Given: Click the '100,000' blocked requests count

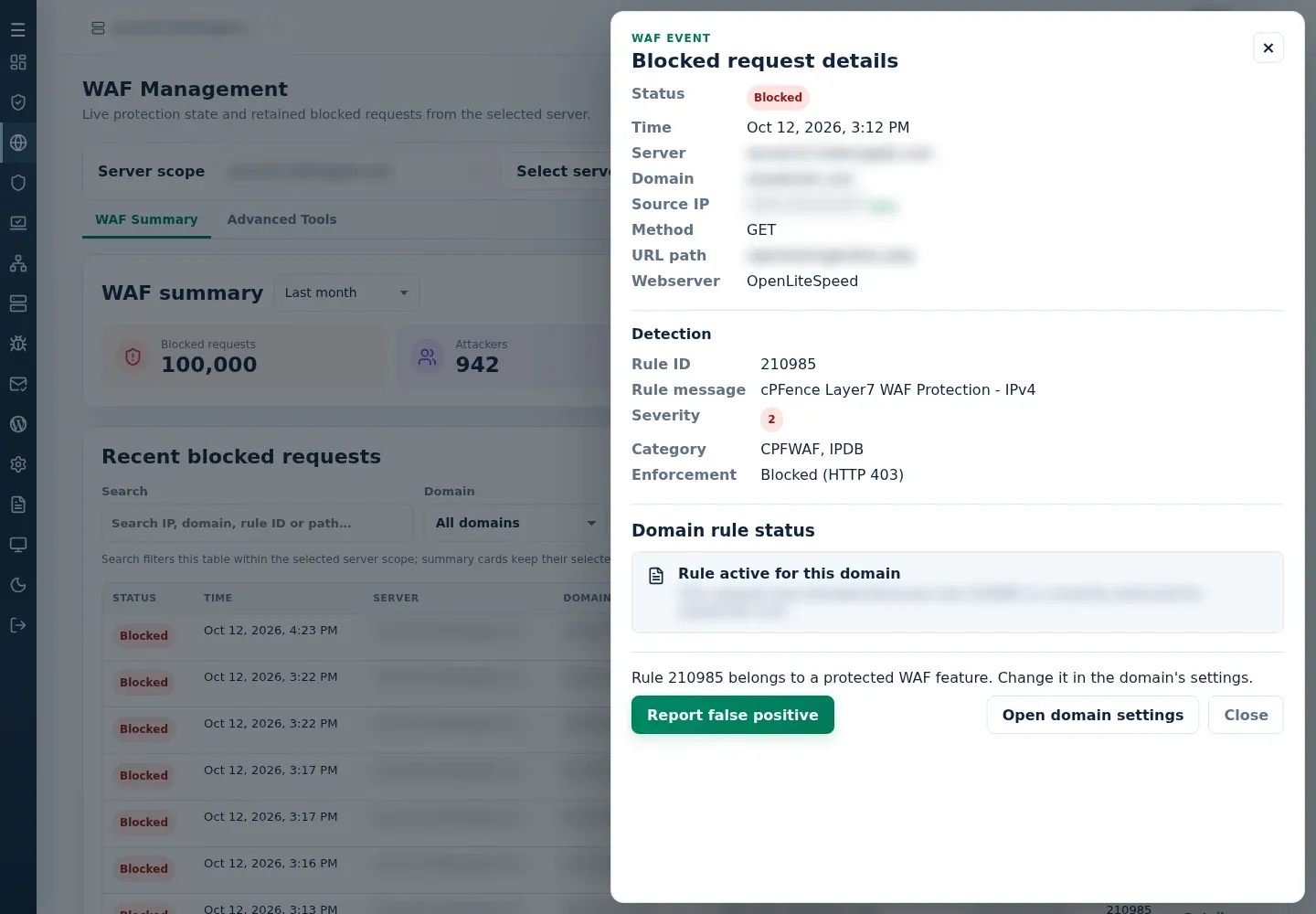Looking at the screenshot, I should click(209, 365).
